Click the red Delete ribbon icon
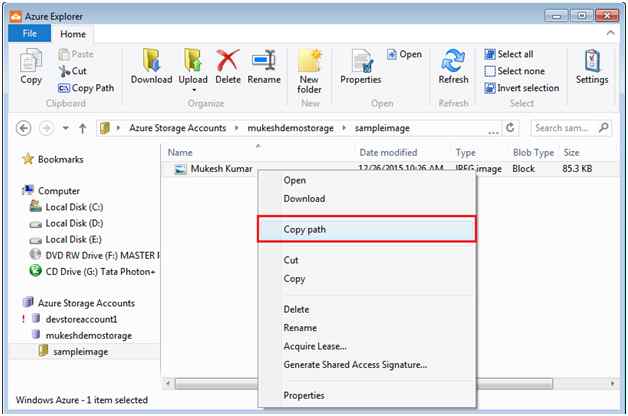Image resolution: width=628 pixels, height=416 pixels. [x=228, y=66]
